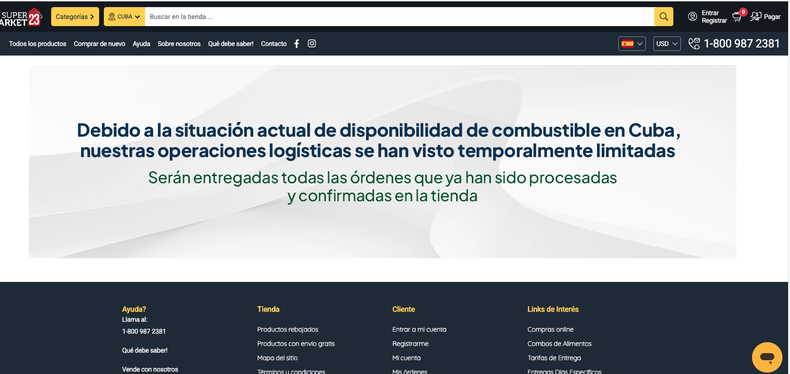Open Qué debe saber! in navigation bar
Viewport: 790px width, 374px height.
coord(231,44)
